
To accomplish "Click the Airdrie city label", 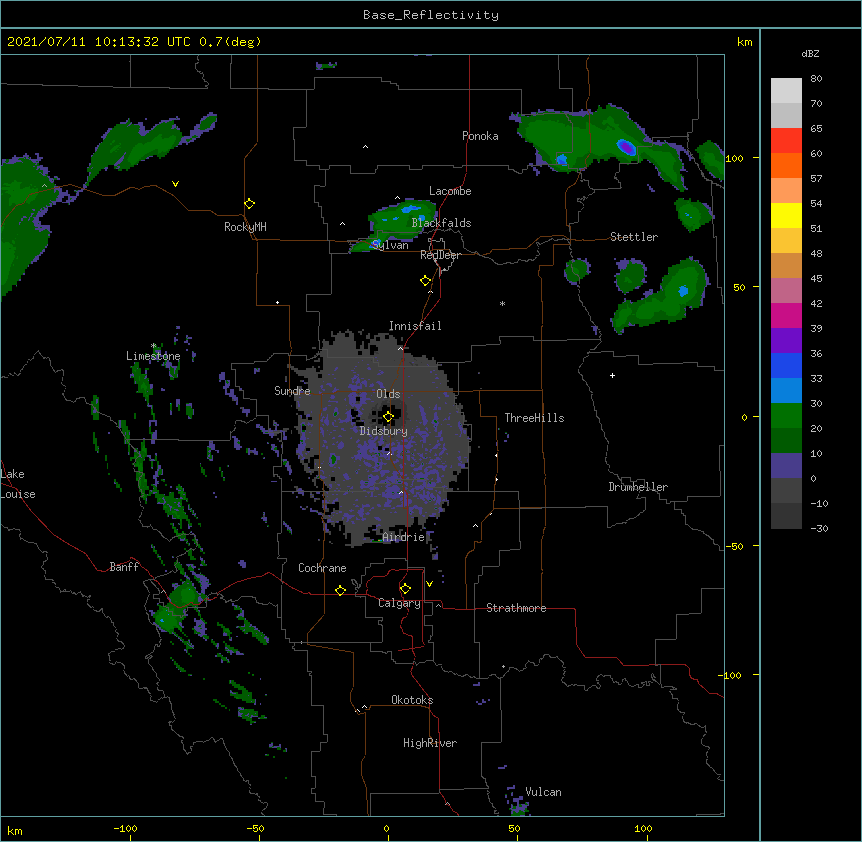I will 404,537.
